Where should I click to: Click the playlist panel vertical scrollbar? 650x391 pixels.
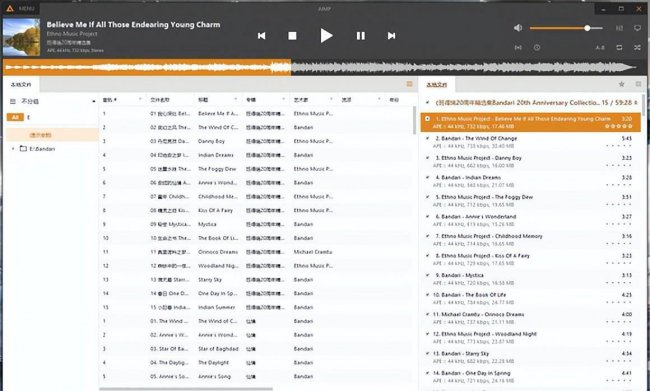pyautogui.click(x=643, y=104)
